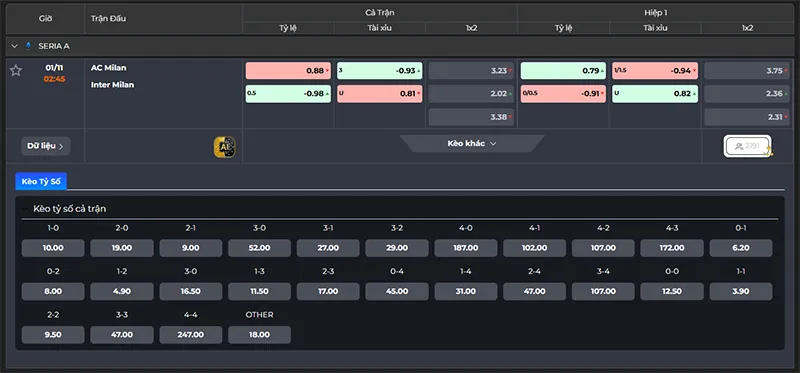The image size is (800, 373).
Task: Select full-match handicap 0.5 odds -0.98
Action: click(x=288, y=94)
